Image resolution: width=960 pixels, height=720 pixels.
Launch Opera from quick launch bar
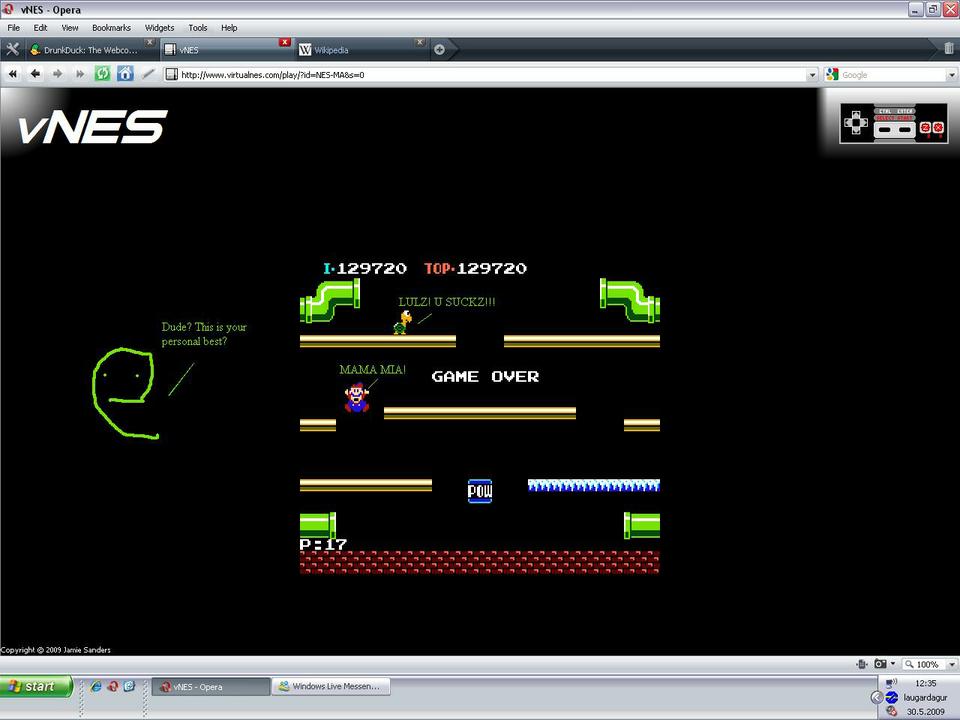click(x=113, y=686)
